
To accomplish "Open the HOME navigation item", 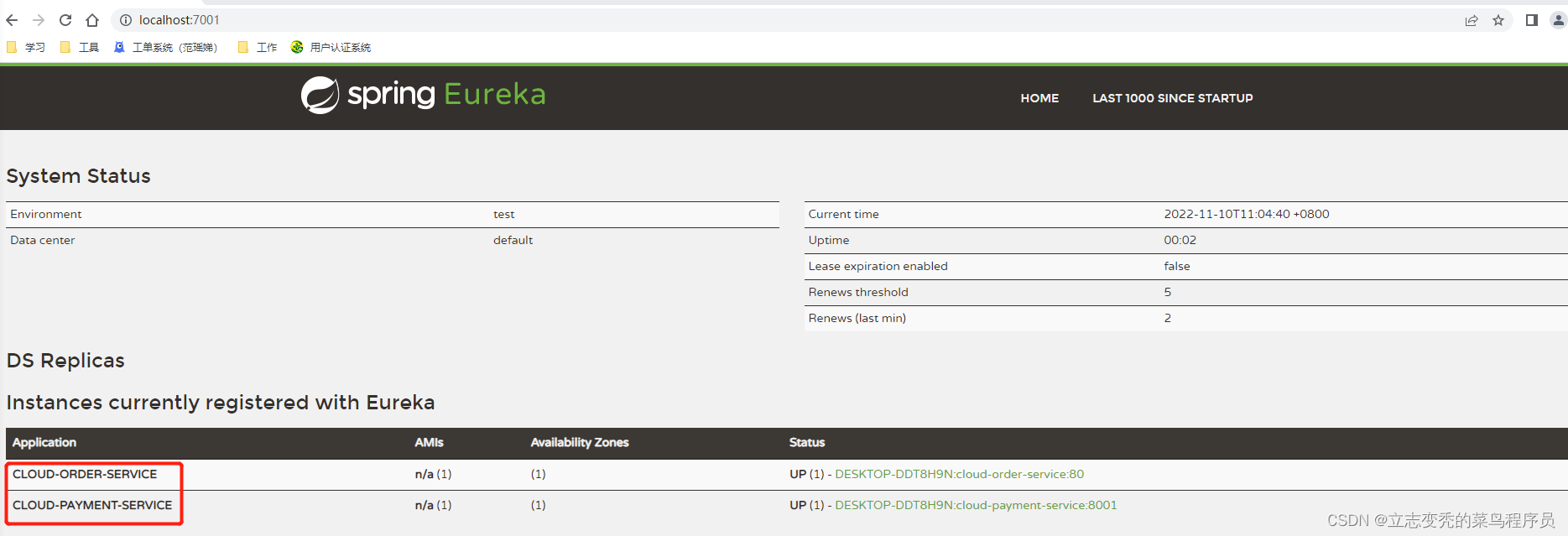I will [x=1039, y=98].
